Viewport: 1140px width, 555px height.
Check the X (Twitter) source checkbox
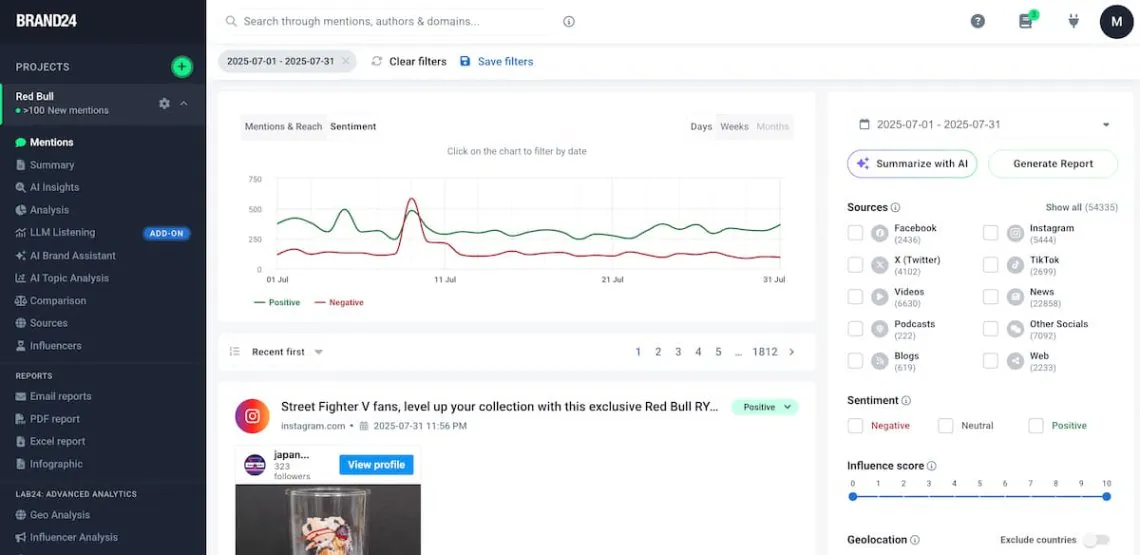click(856, 265)
